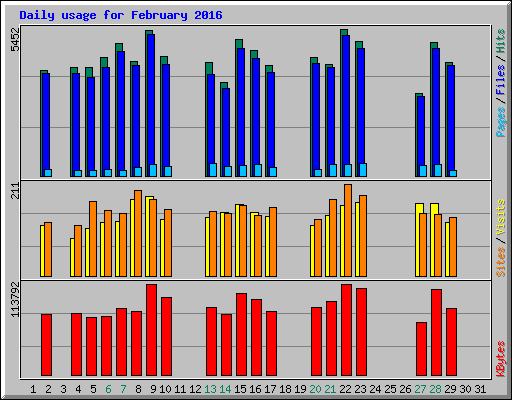Click the red KBytes bar for day 15
This screenshot has height=400, width=512.
tap(241, 335)
